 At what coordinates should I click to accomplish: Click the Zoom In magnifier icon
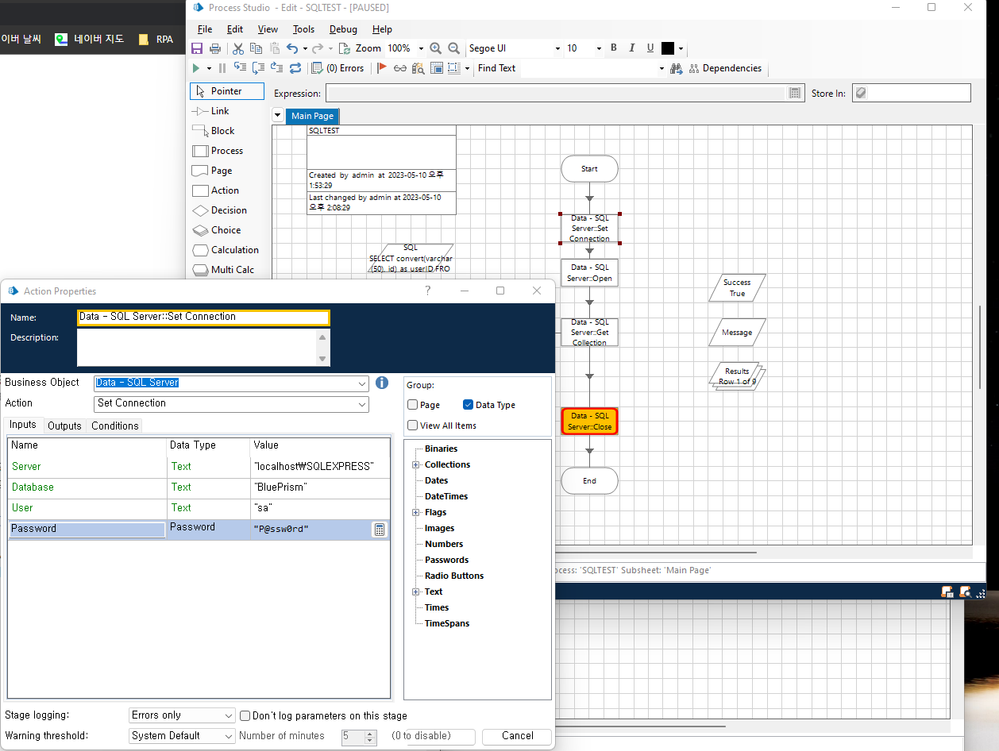coord(435,48)
